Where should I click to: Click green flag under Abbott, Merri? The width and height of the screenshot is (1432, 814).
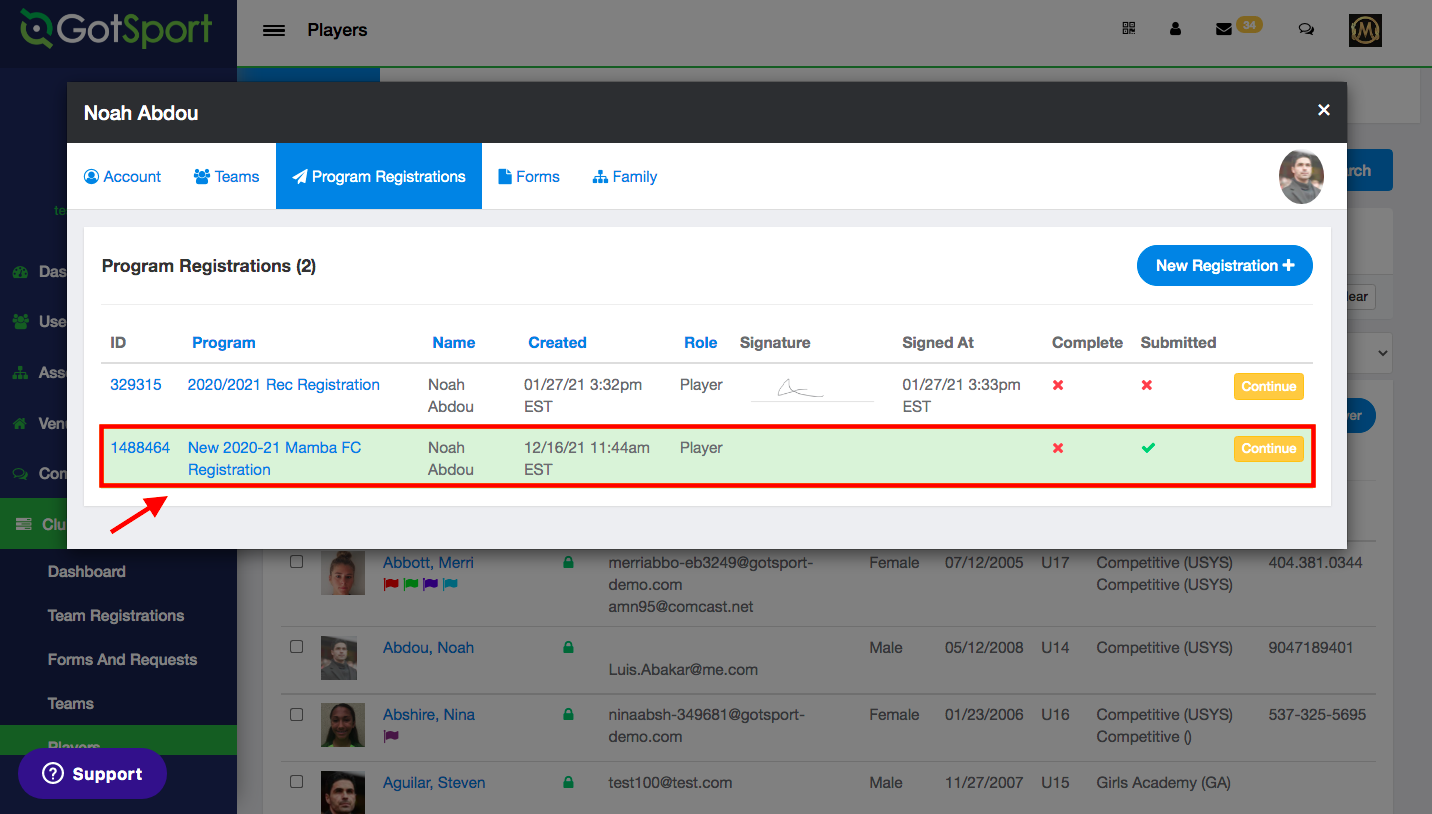411,584
